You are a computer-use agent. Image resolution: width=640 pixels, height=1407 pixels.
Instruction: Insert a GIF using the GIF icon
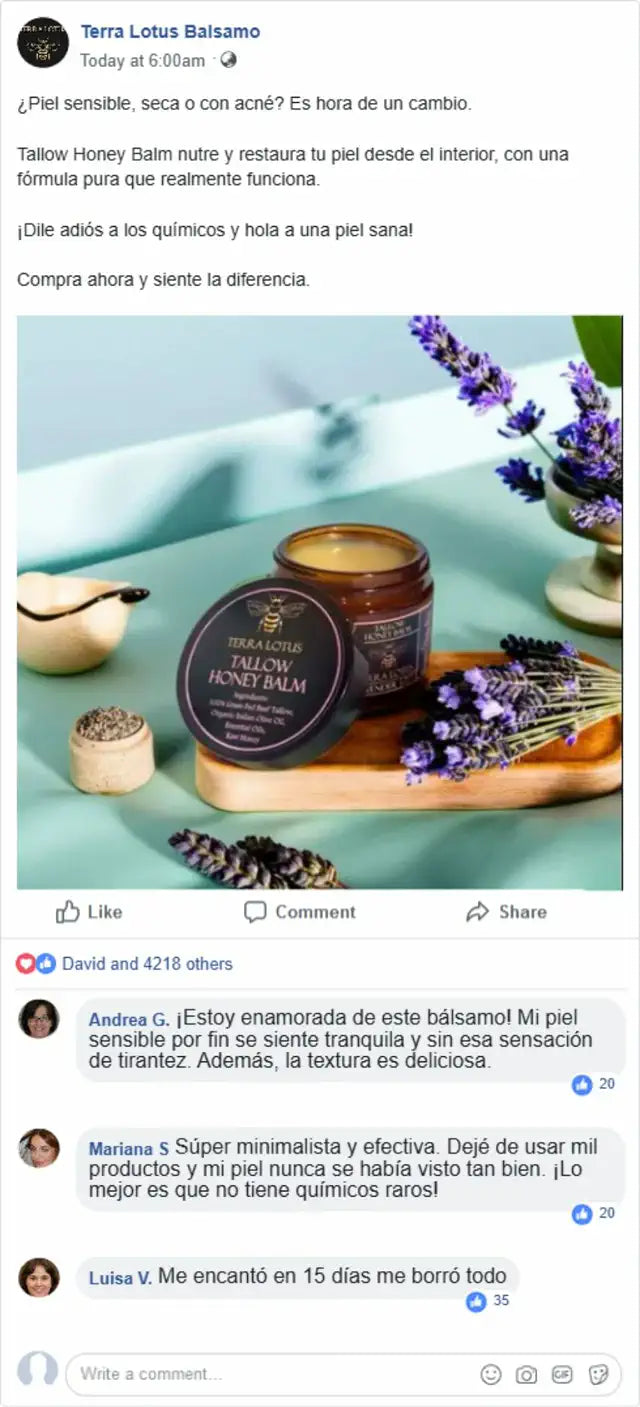click(562, 1375)
